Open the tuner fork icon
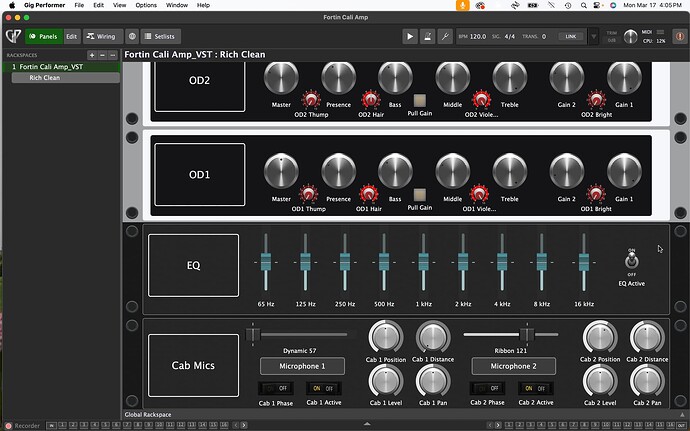This screenshot has width=690, height=431. 445,37
